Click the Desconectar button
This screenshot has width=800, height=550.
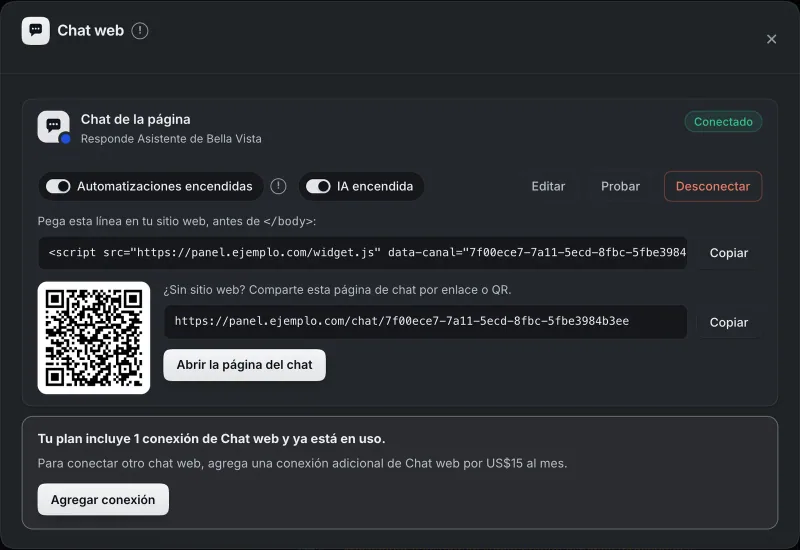tap(713, 186)
